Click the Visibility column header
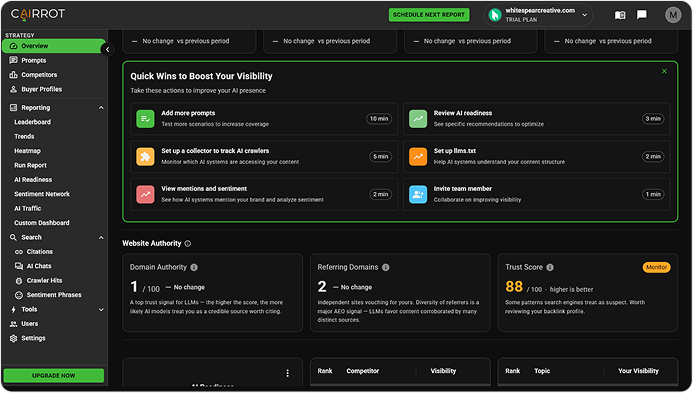Image resolution: width=693 pixels, height=393 pixels. [443, 371]
